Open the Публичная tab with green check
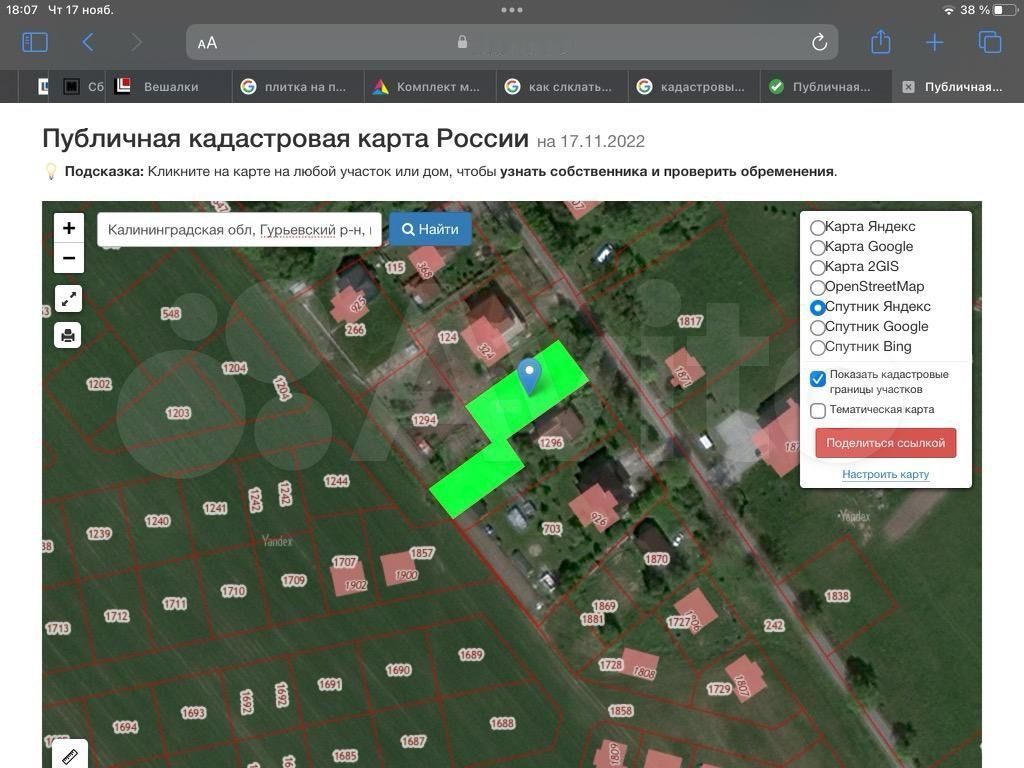This screenshot has width=1024, height=768. tap(825, 86)
